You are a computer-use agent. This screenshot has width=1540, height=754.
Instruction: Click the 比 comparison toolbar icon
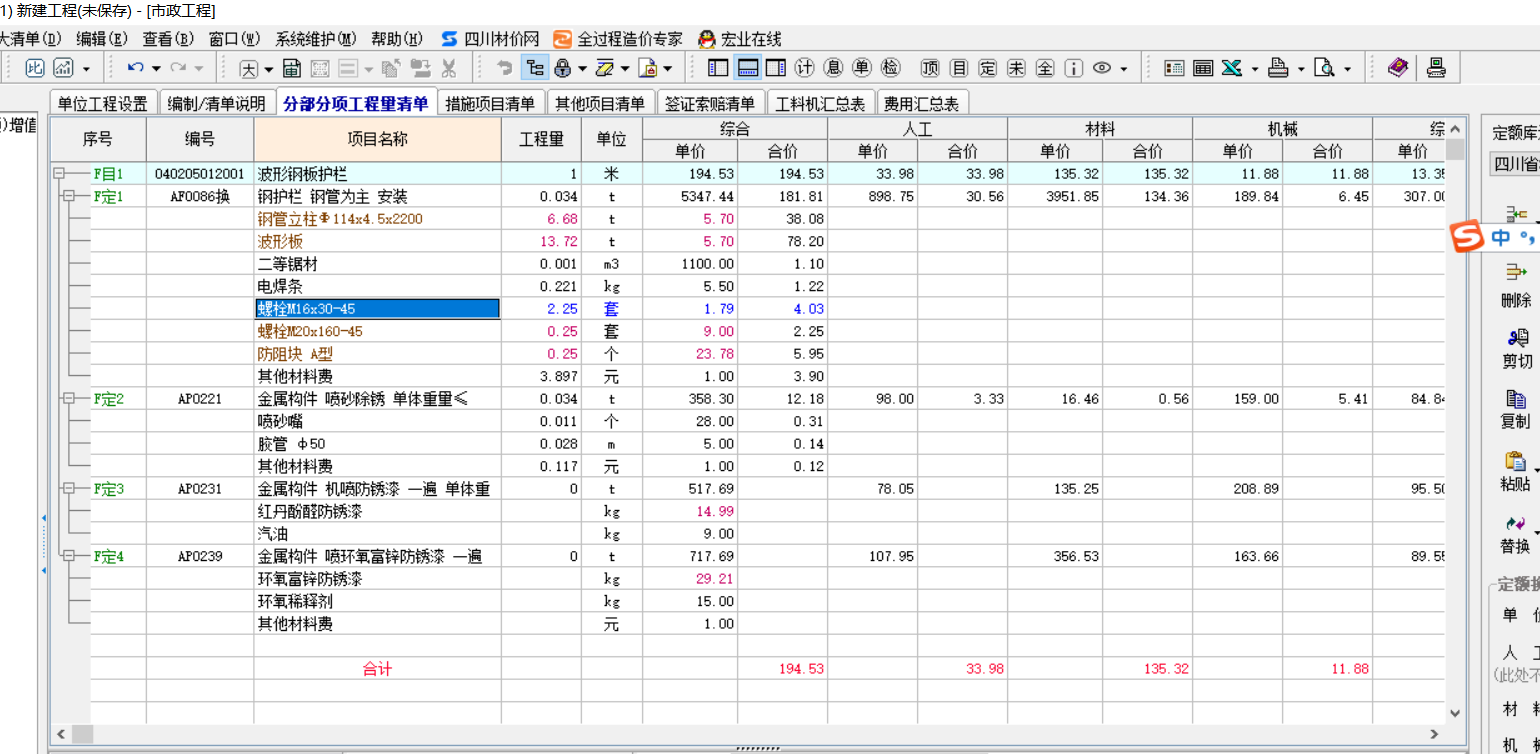(35, 68)
